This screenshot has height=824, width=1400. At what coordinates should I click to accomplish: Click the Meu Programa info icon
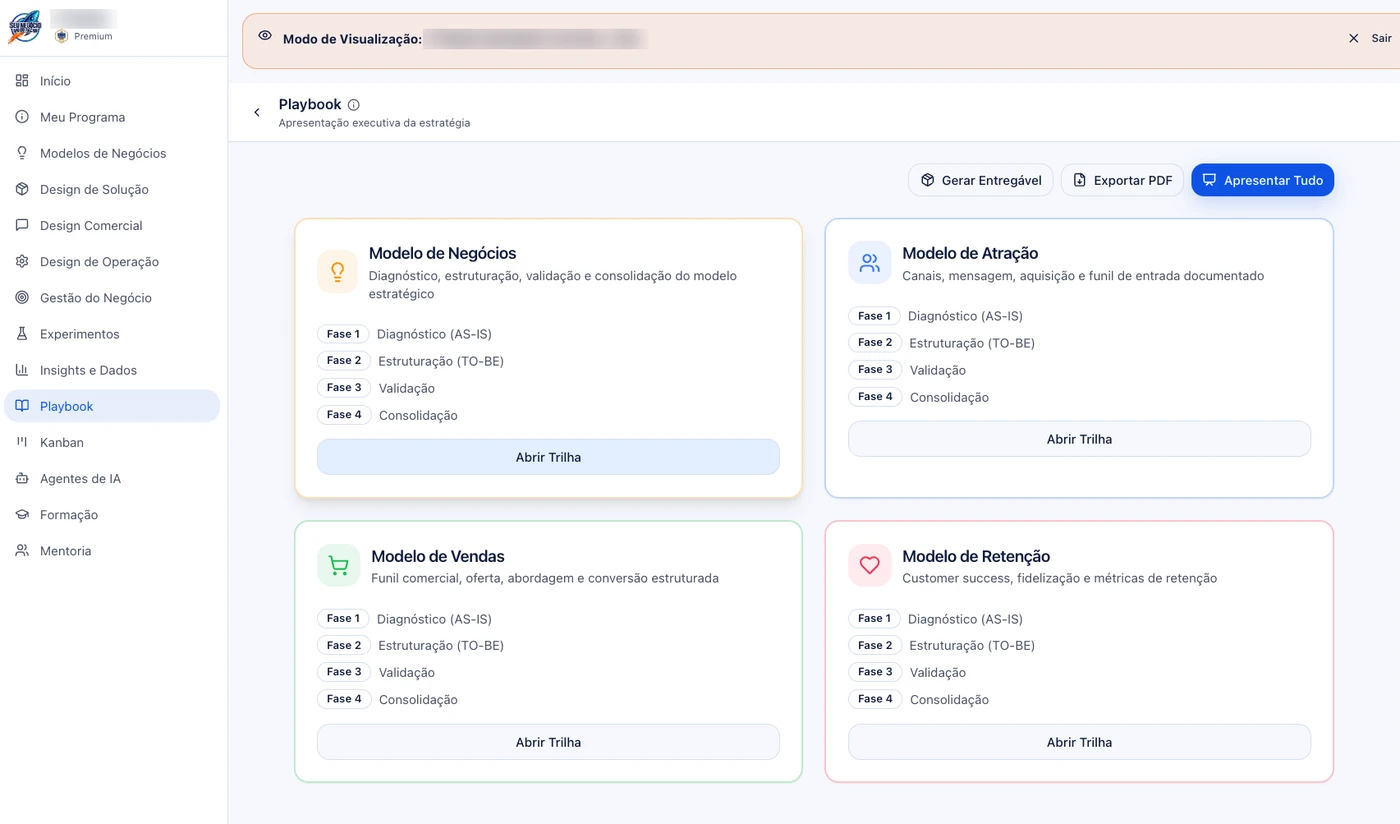(x=22, y=117)
